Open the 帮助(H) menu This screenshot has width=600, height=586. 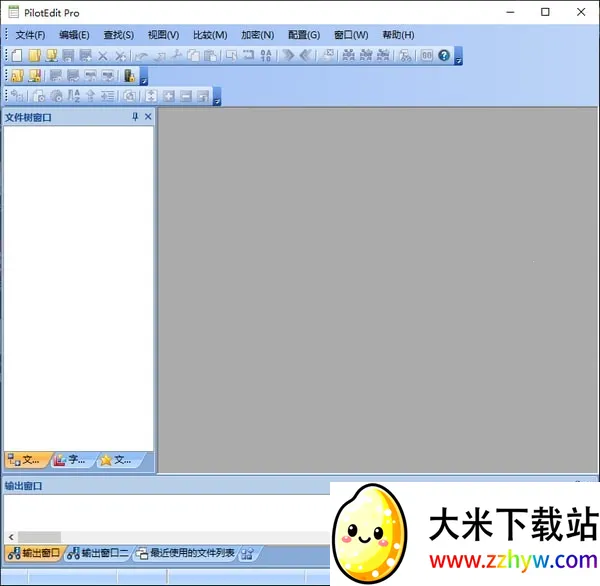click(398, 35)
